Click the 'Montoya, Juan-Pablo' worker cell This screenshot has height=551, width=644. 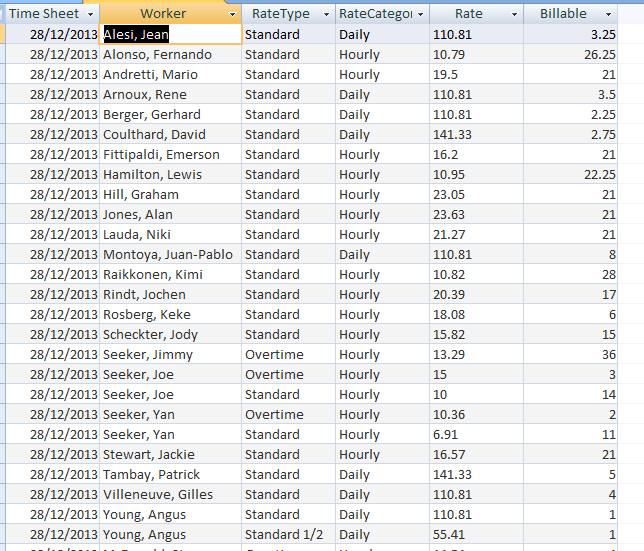[170, 255]
